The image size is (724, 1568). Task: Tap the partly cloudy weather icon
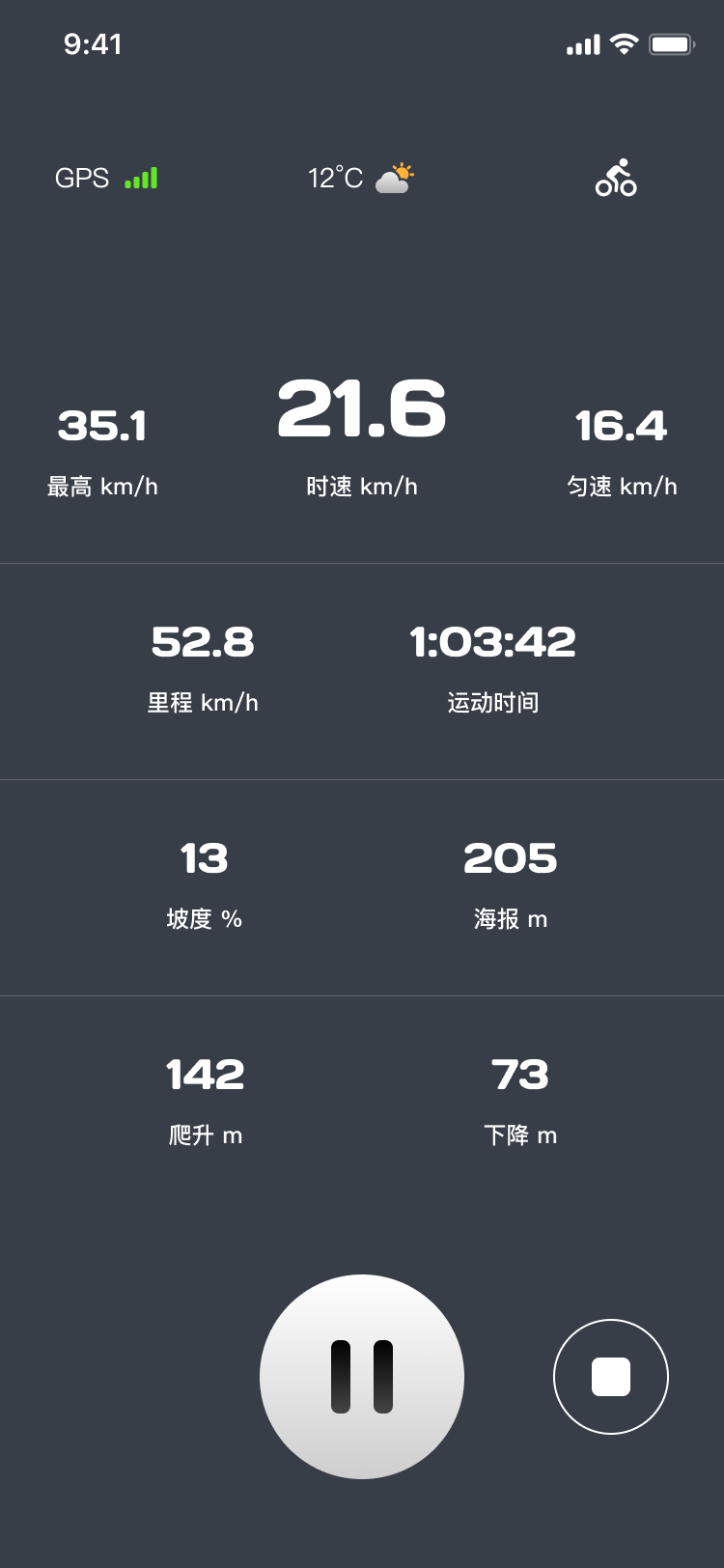pyautogui.click(x=394, y=178)
